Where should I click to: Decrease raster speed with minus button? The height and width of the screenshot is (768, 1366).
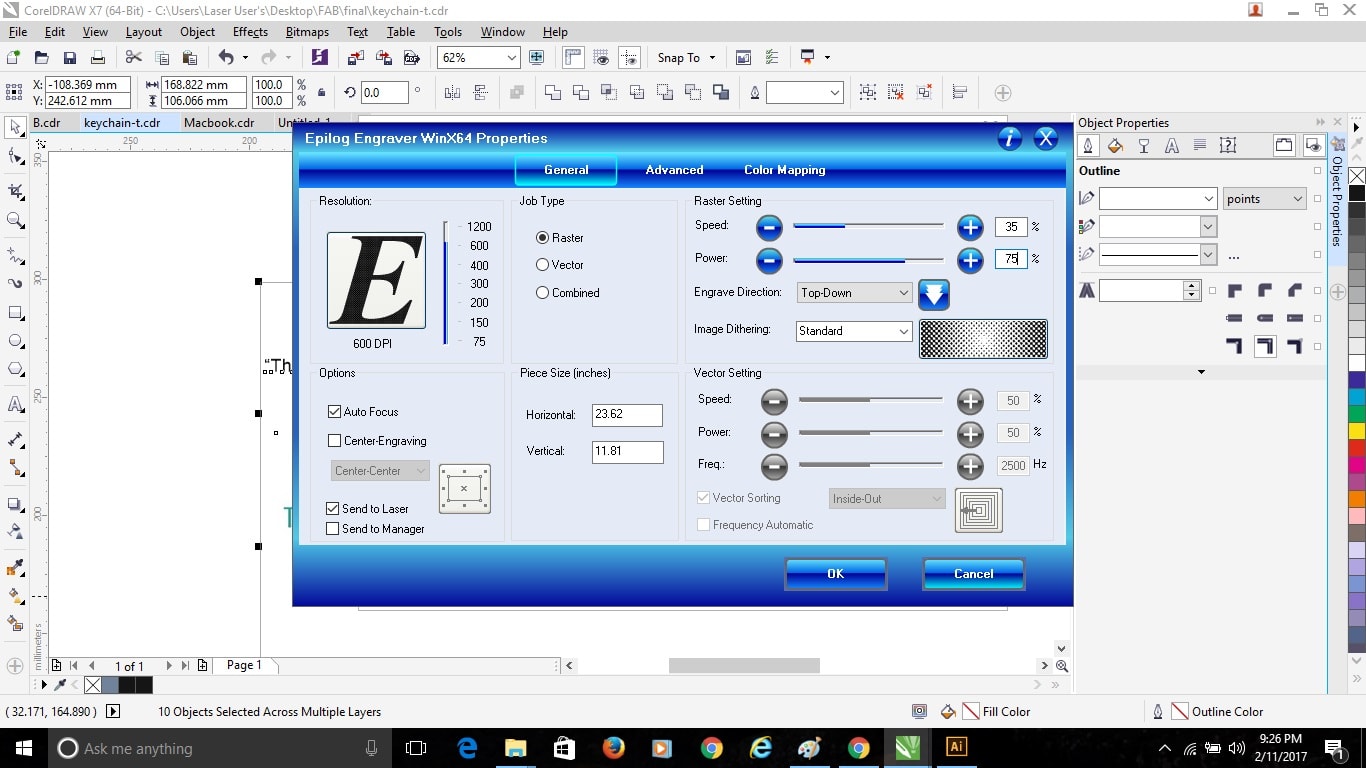[769, 227]
